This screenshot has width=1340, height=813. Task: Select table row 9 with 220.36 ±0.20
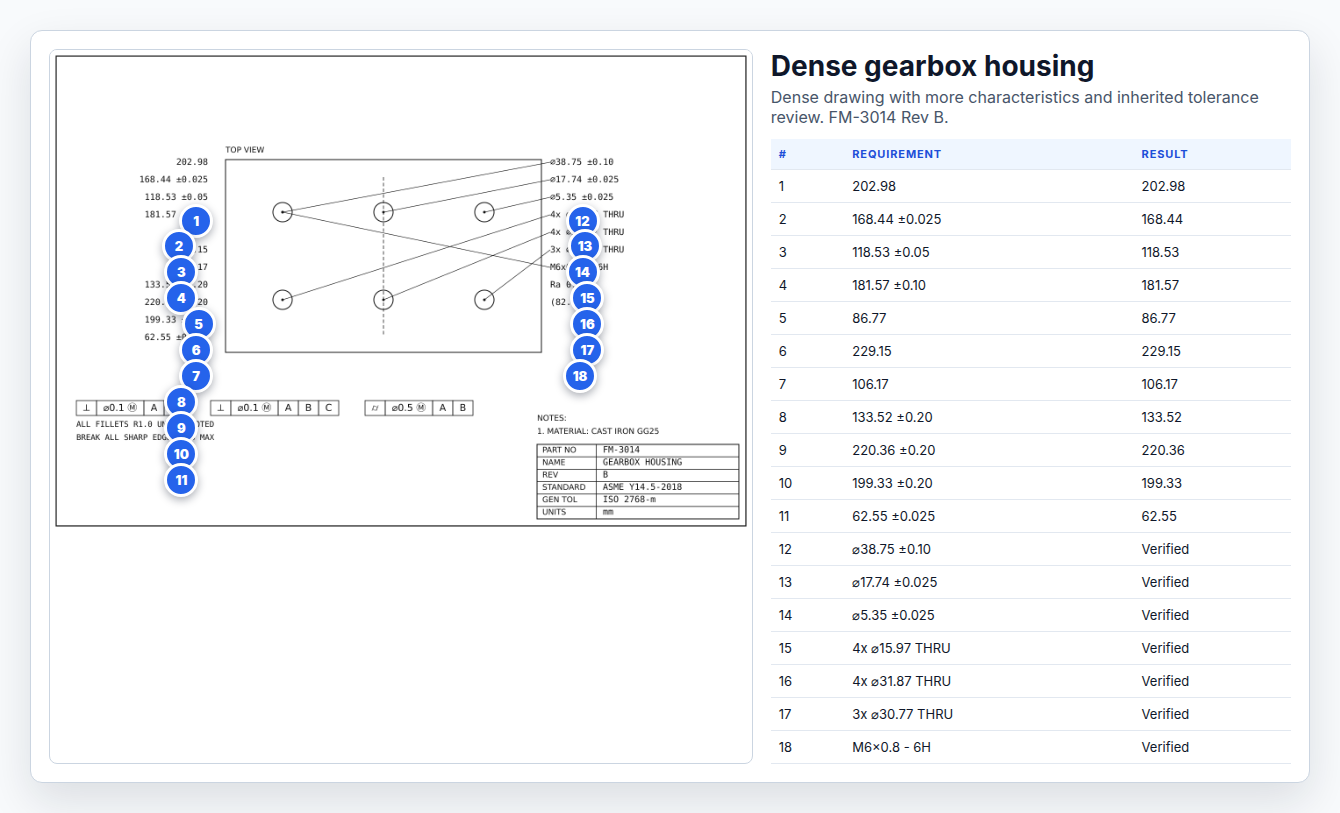(x=1030, y=450)
